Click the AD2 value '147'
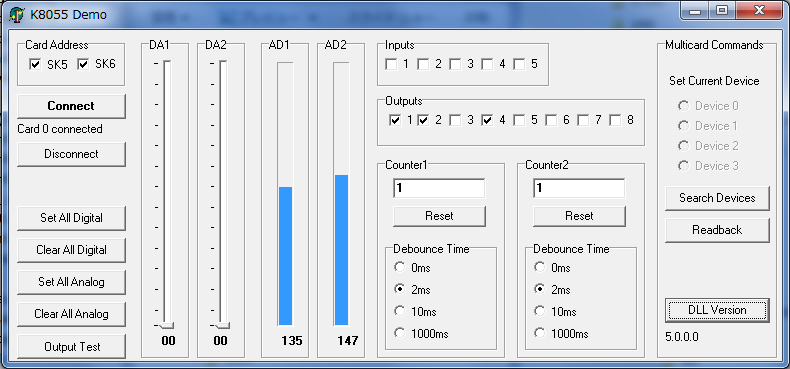The width and height of the screenshot is (790, 369). pos(348,341)
